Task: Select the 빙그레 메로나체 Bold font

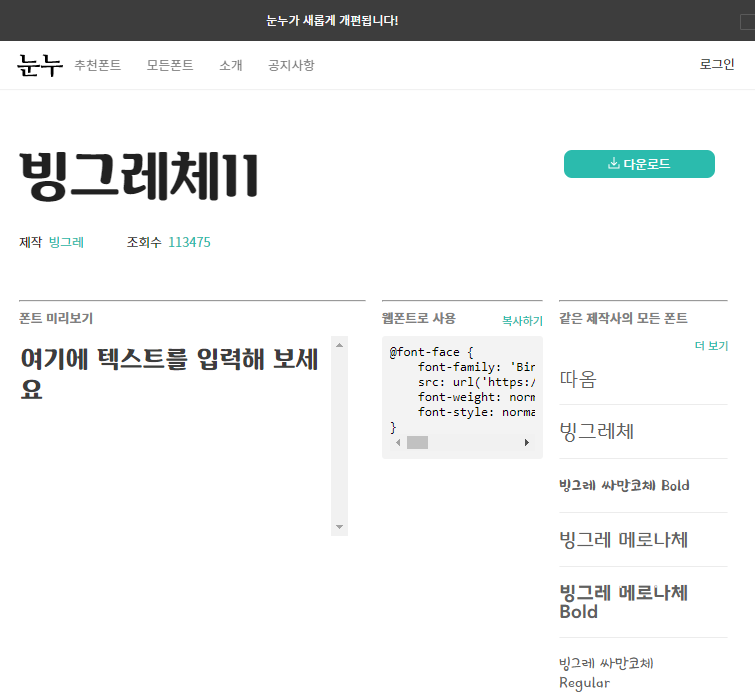Action: [x=624, y=602]
